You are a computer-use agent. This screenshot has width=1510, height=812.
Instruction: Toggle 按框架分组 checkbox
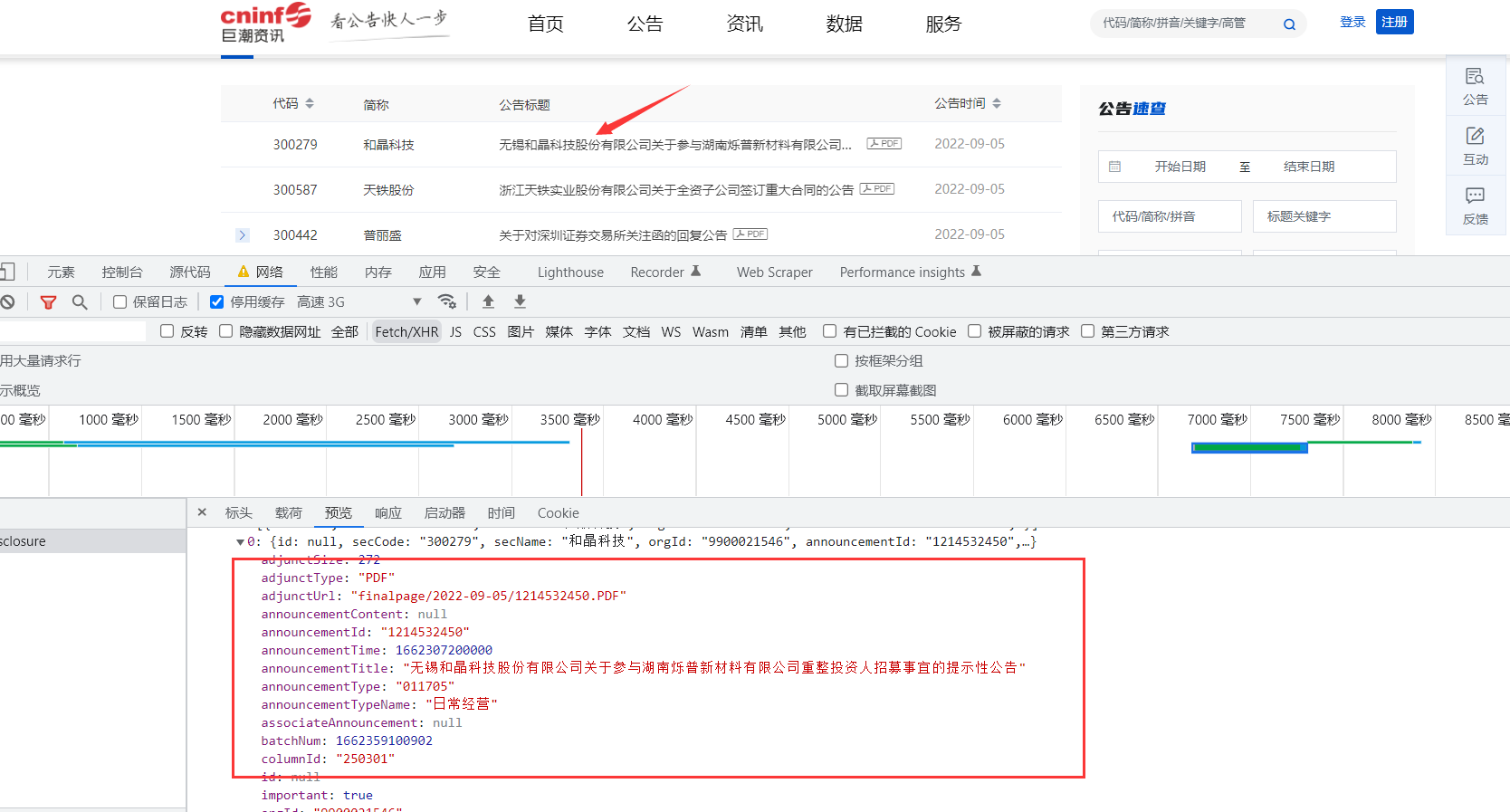(x=841, y=360)
